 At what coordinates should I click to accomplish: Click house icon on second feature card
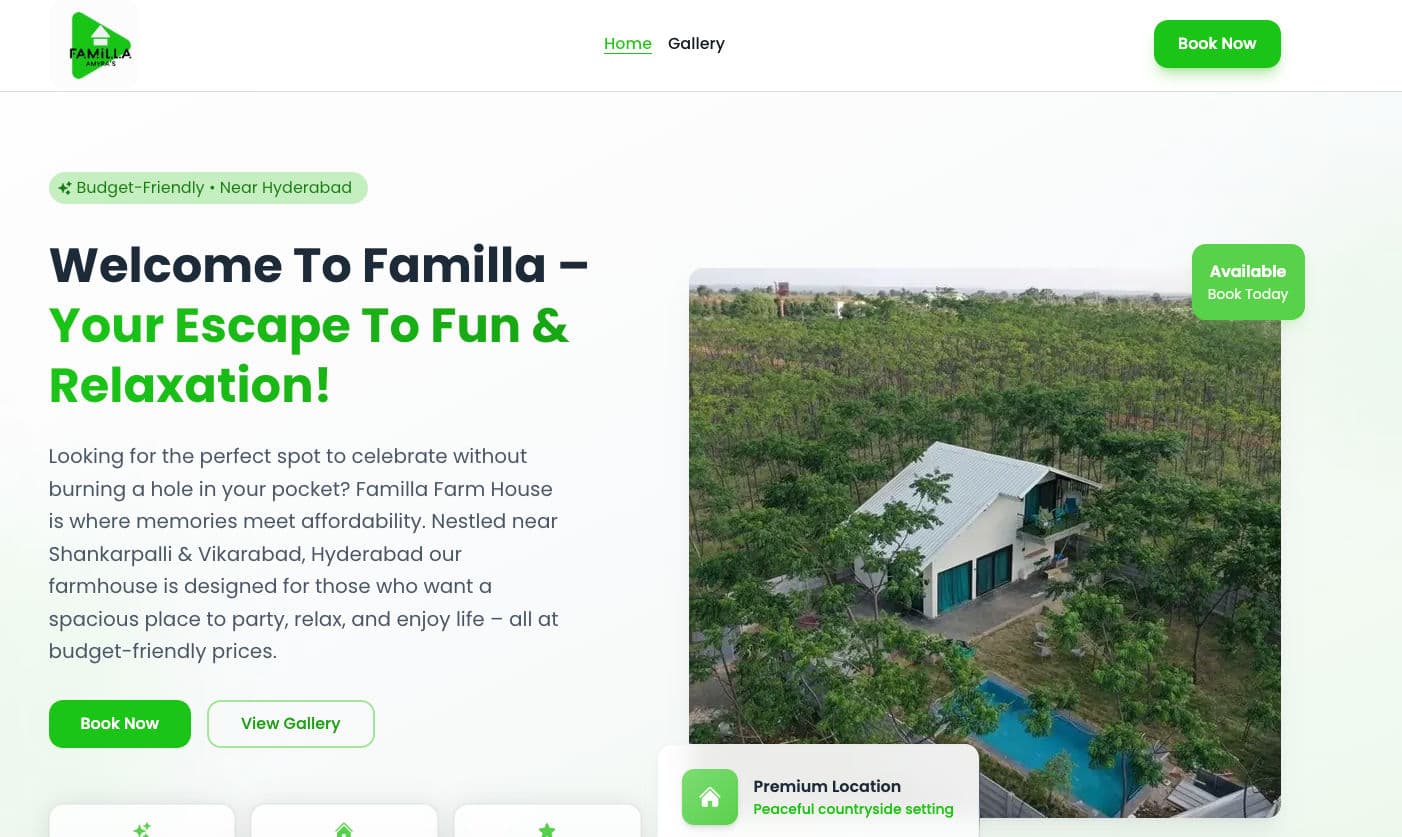(344, 830)
